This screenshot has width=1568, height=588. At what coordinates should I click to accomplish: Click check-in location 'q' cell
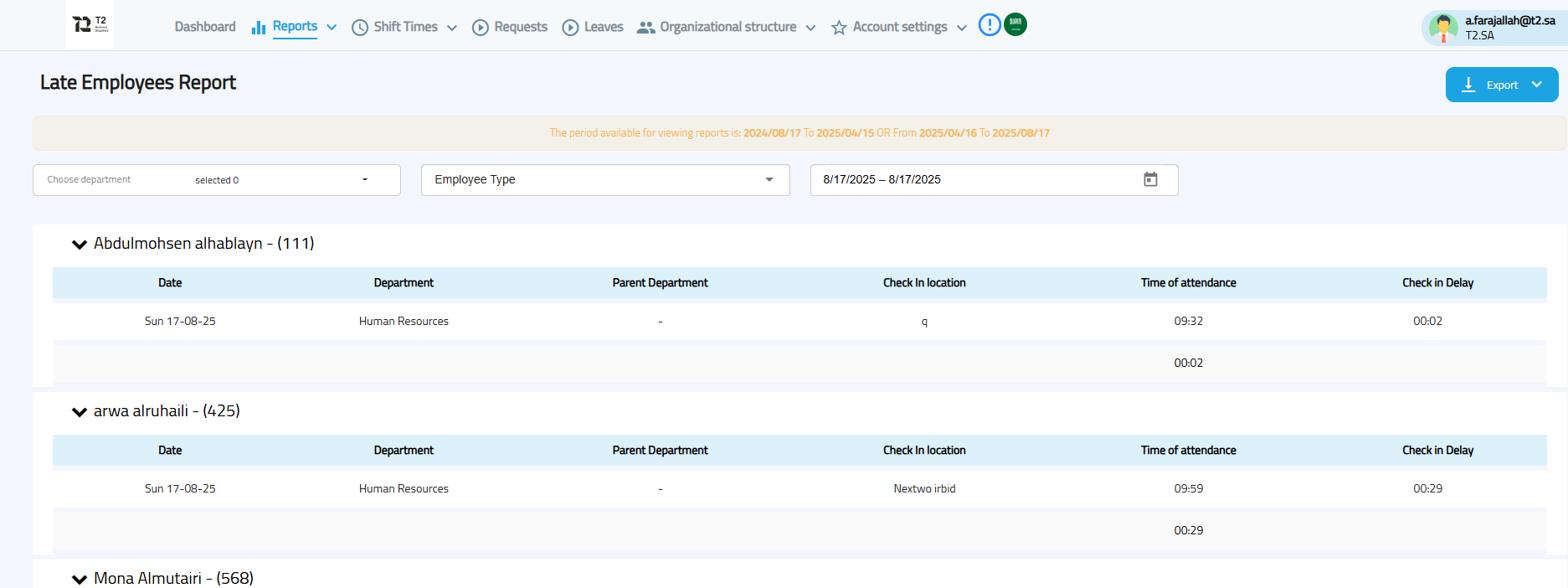coord(924,322)
